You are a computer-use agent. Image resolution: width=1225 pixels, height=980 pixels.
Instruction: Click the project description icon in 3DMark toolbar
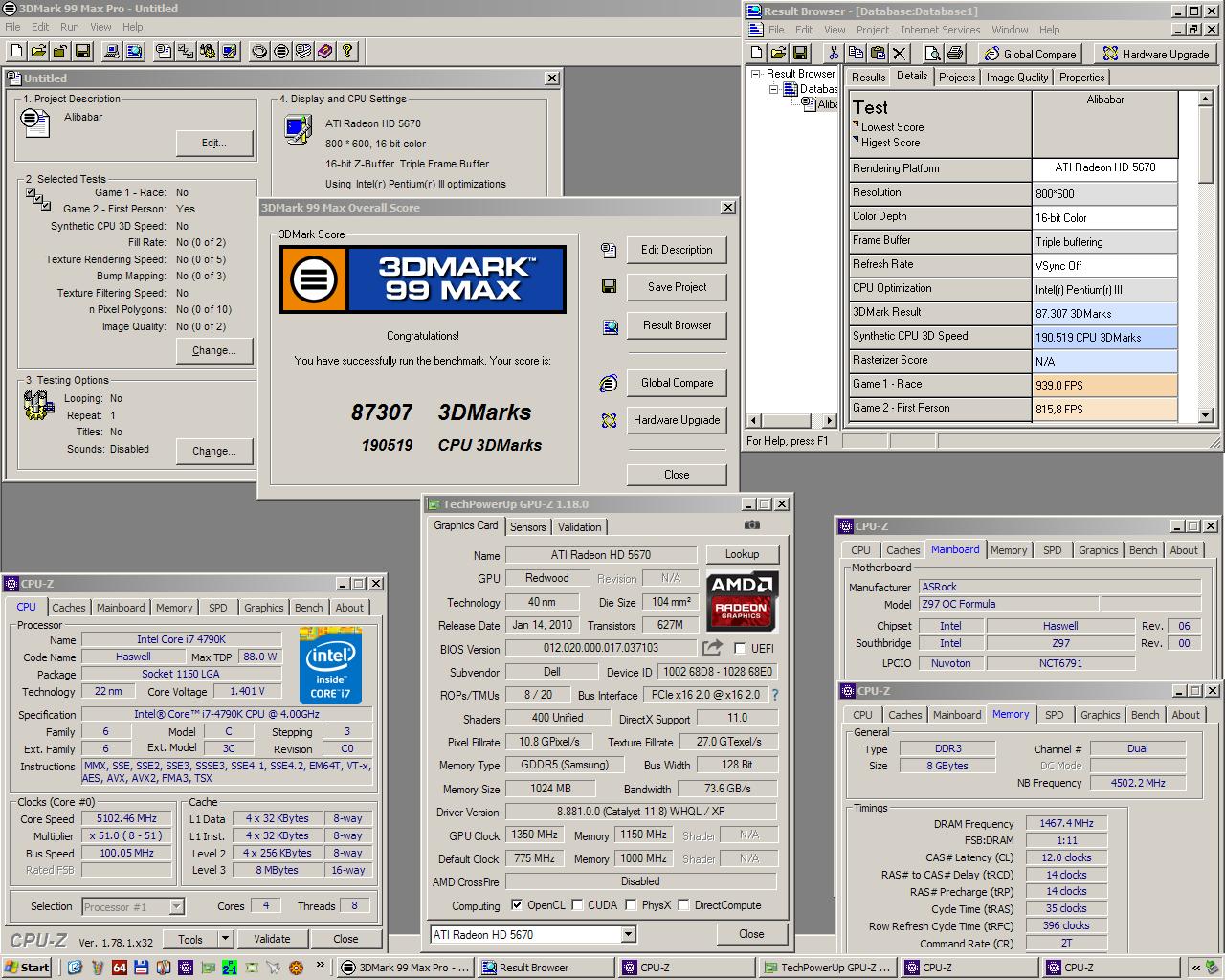164,52
